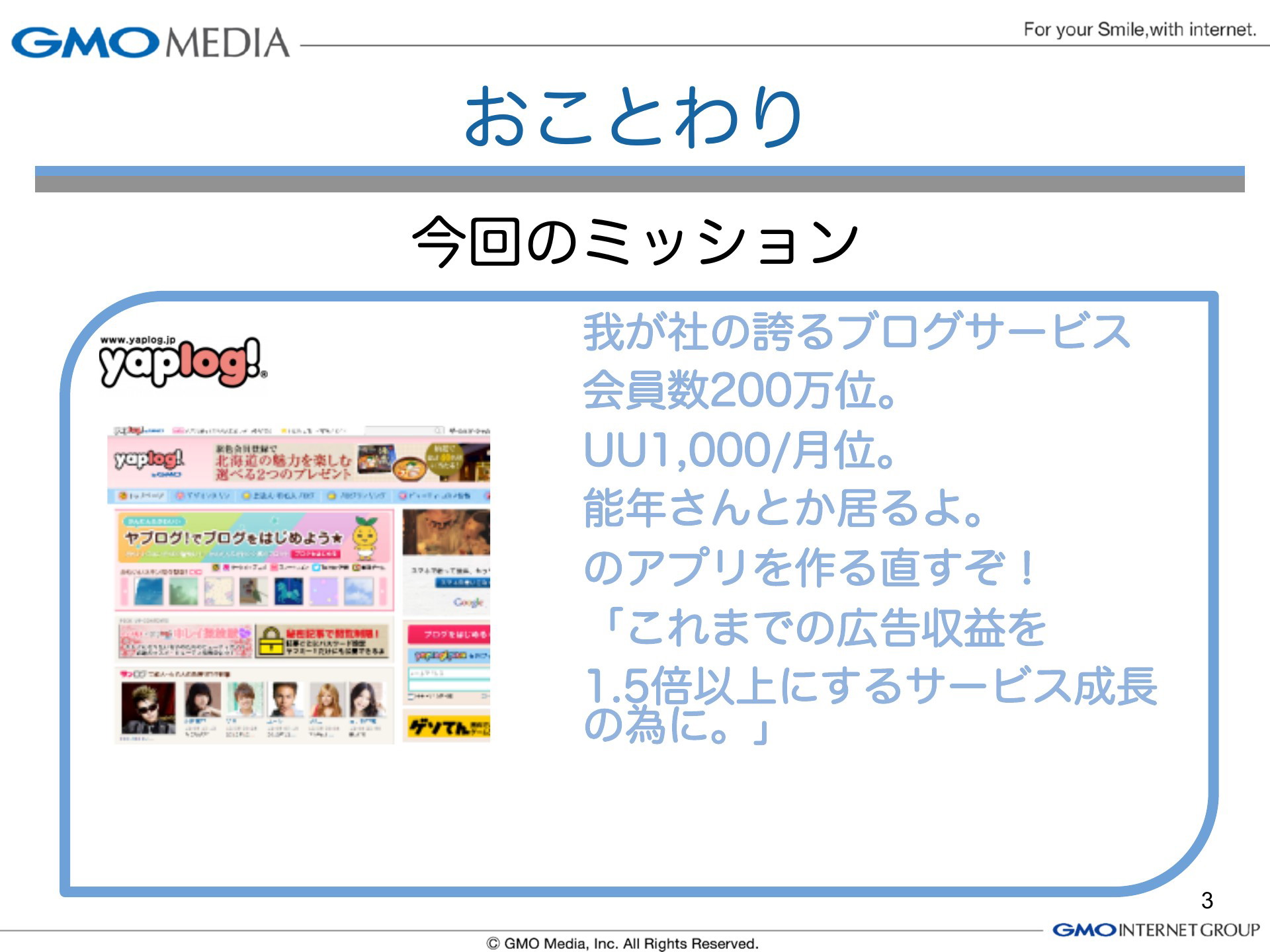The height and width of the screenshot is (952, 1270).
Task: Click the GMO MEDIA logo
Action: (151, 42)
